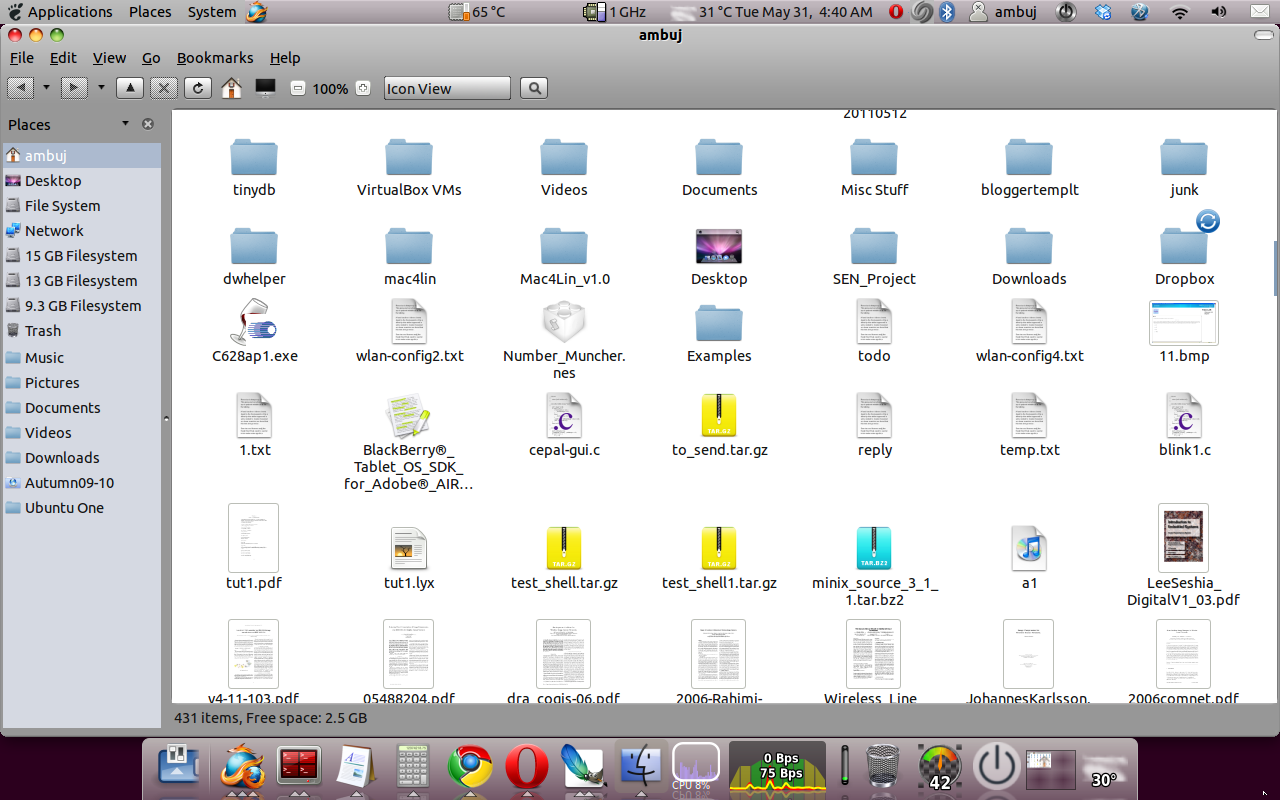The height and width of the screenshot is (800, 1280).
Task: Open the Icon View selector dropdown
Action: 447,88
